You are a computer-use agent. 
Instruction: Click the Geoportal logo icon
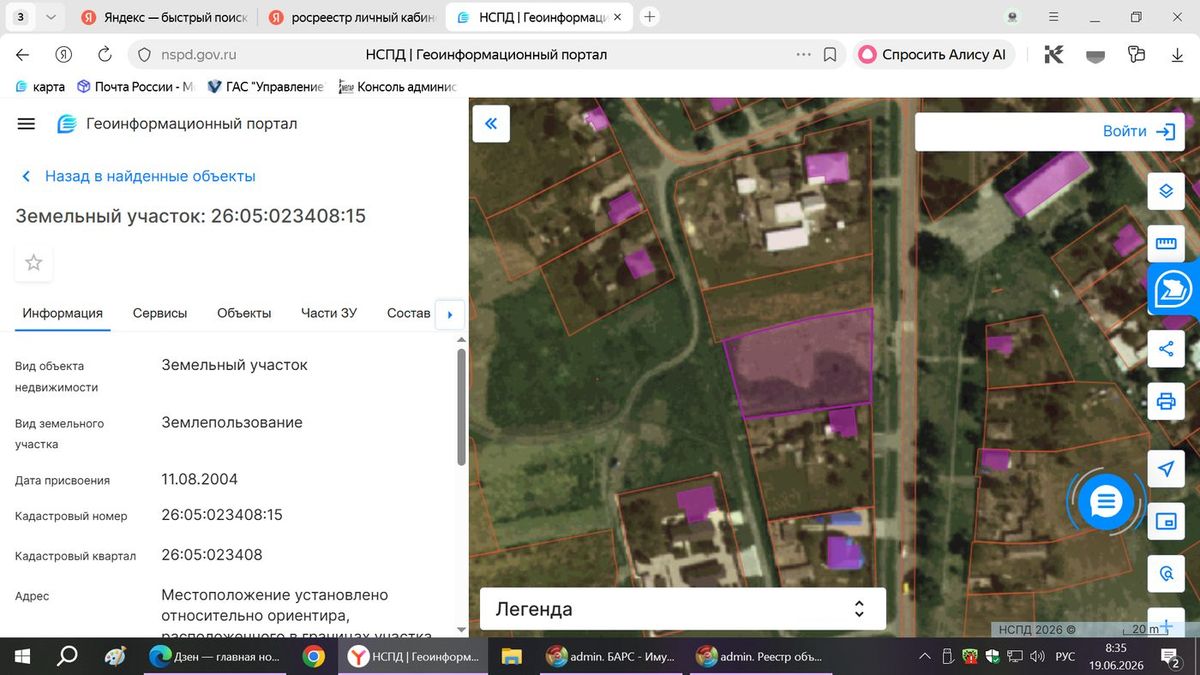coord(66,124)
